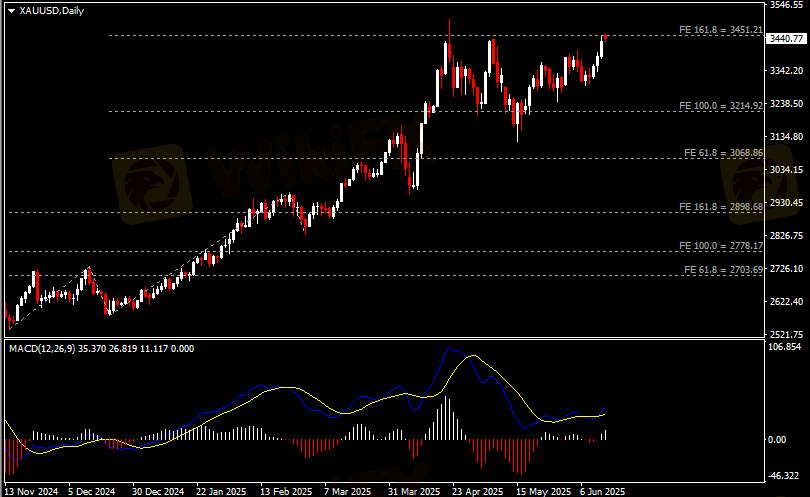Viewport: 810px width, 497px height.
Task: Click the 5 Dec 2024 date marker
Action: (91, 491)
